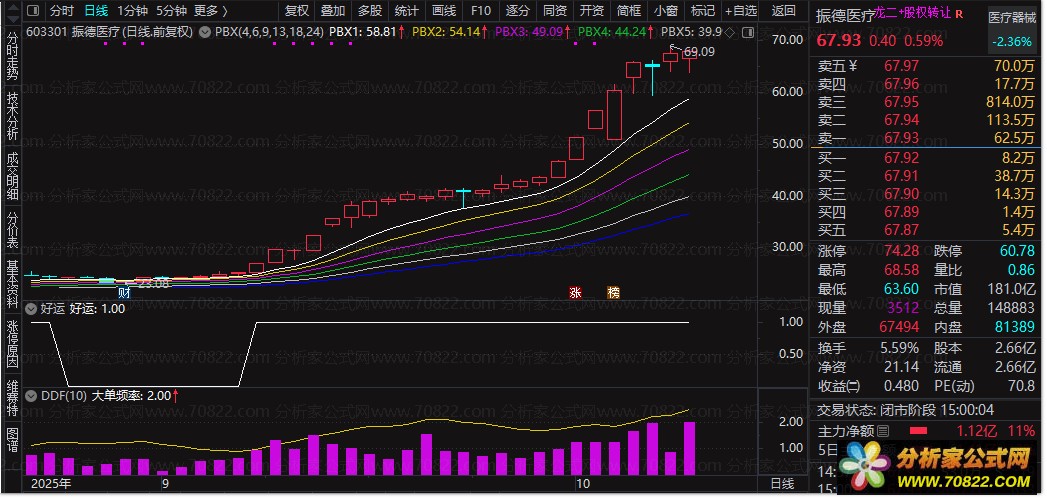Switch to the 5分钟 period tab
Viewport: 1047px width, 498px height.
point(171,11)
